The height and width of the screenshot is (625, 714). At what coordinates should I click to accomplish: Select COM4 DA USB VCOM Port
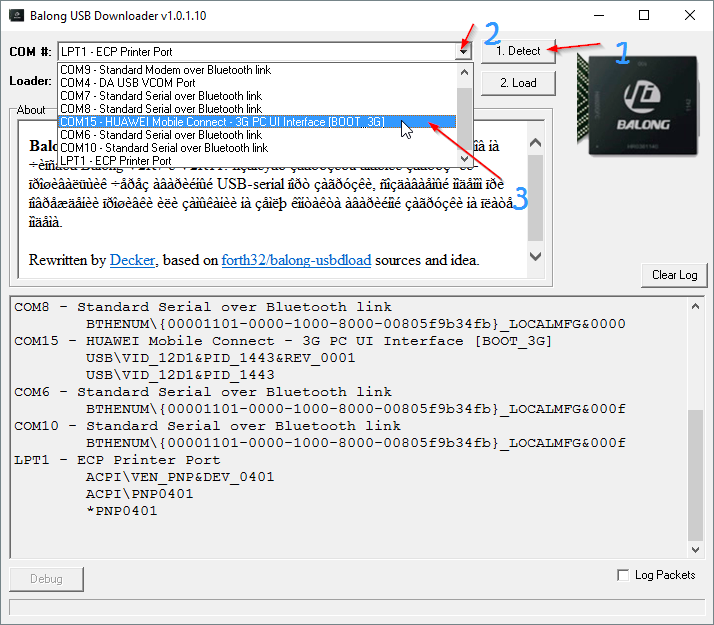[257, 83]
